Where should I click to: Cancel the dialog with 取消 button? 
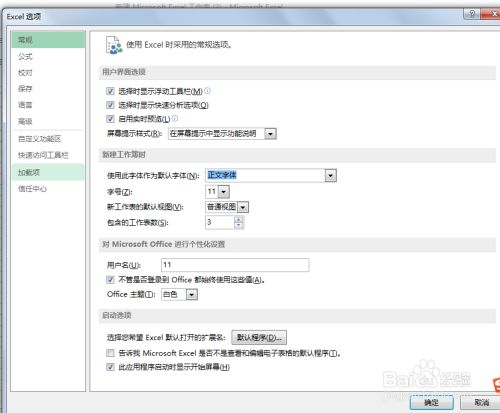coord(481,403)
